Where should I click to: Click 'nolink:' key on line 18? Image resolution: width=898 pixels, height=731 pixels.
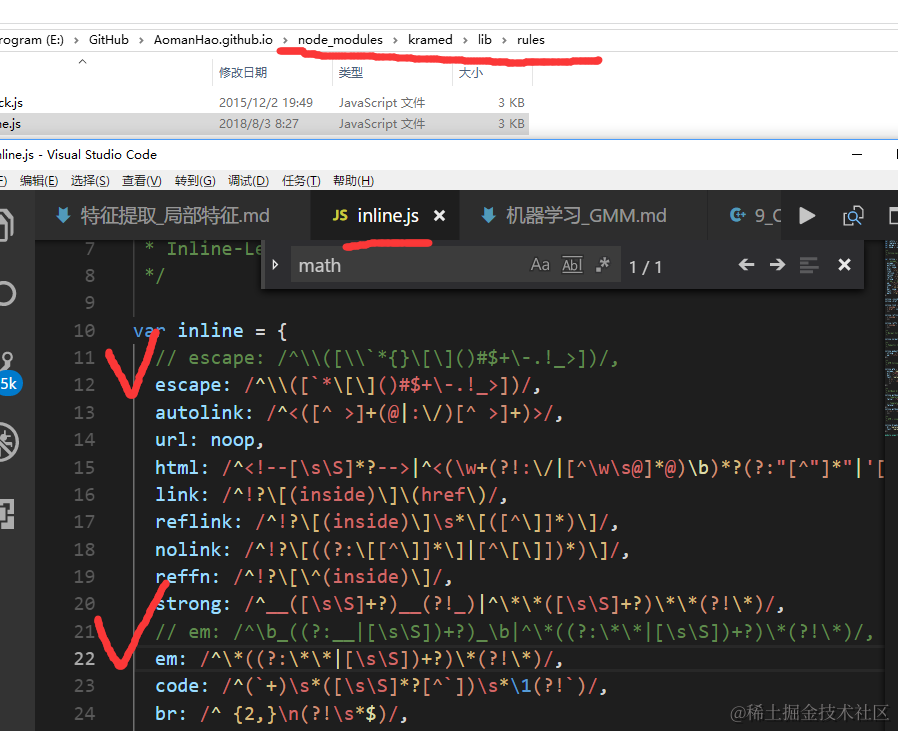pyautogui.click(x=193, y=549)
